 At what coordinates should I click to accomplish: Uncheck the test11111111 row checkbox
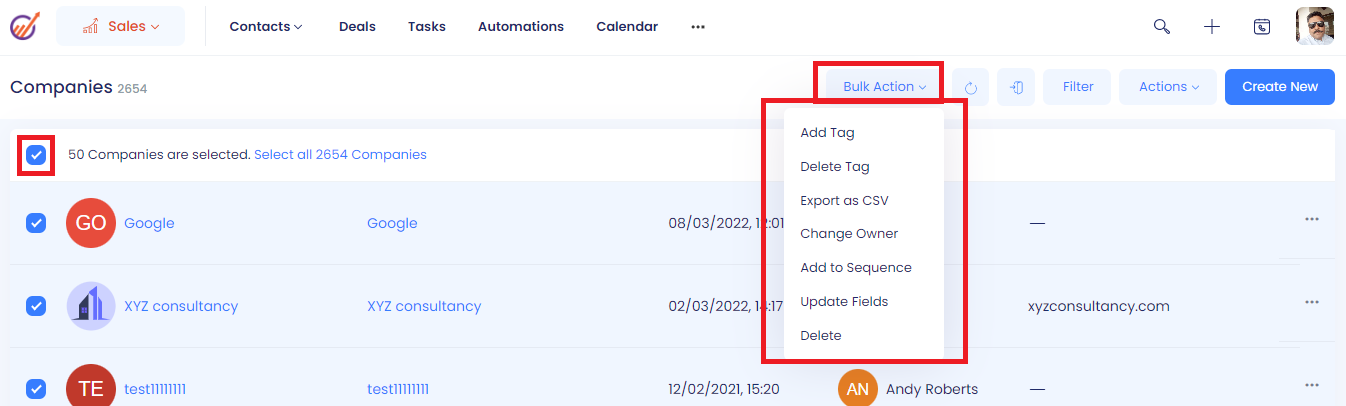36,389
